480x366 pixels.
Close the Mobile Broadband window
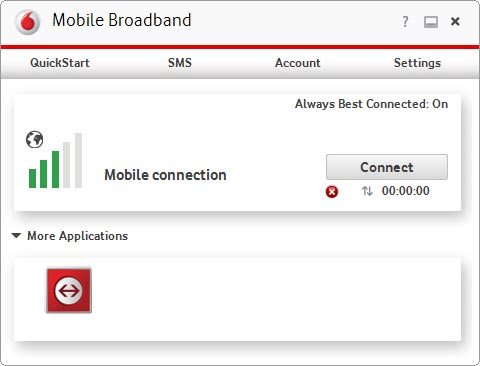[455, 22]
